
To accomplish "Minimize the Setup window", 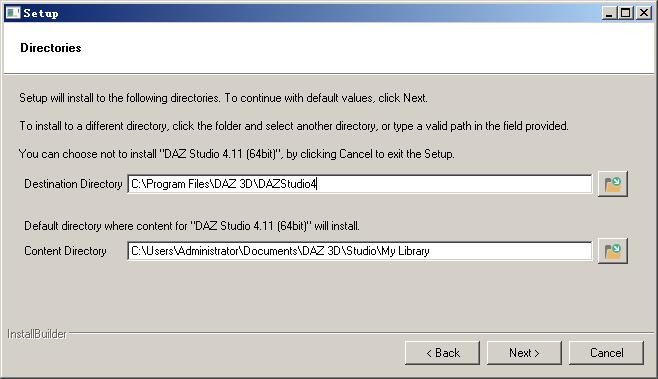I will [609, 13].
